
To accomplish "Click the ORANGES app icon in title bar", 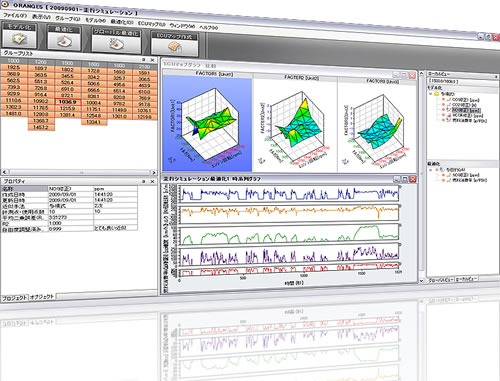I will [5, 5].
